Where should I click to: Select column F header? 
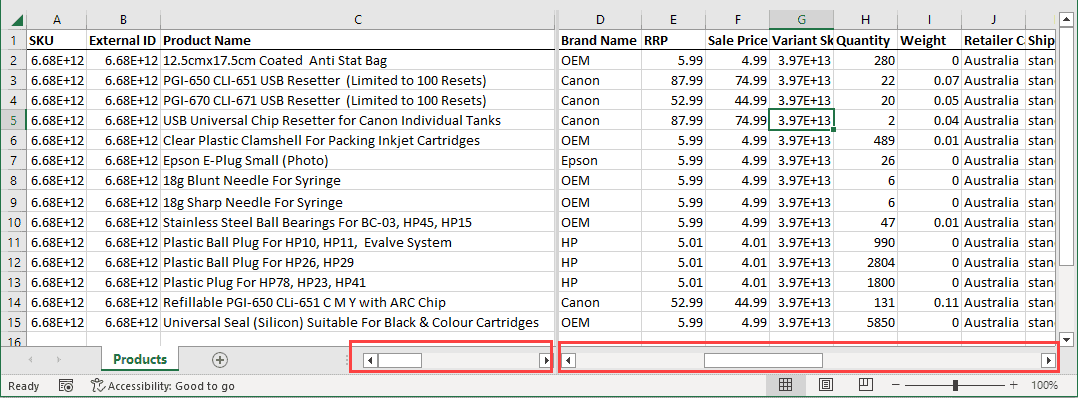(x=737, y=20)
